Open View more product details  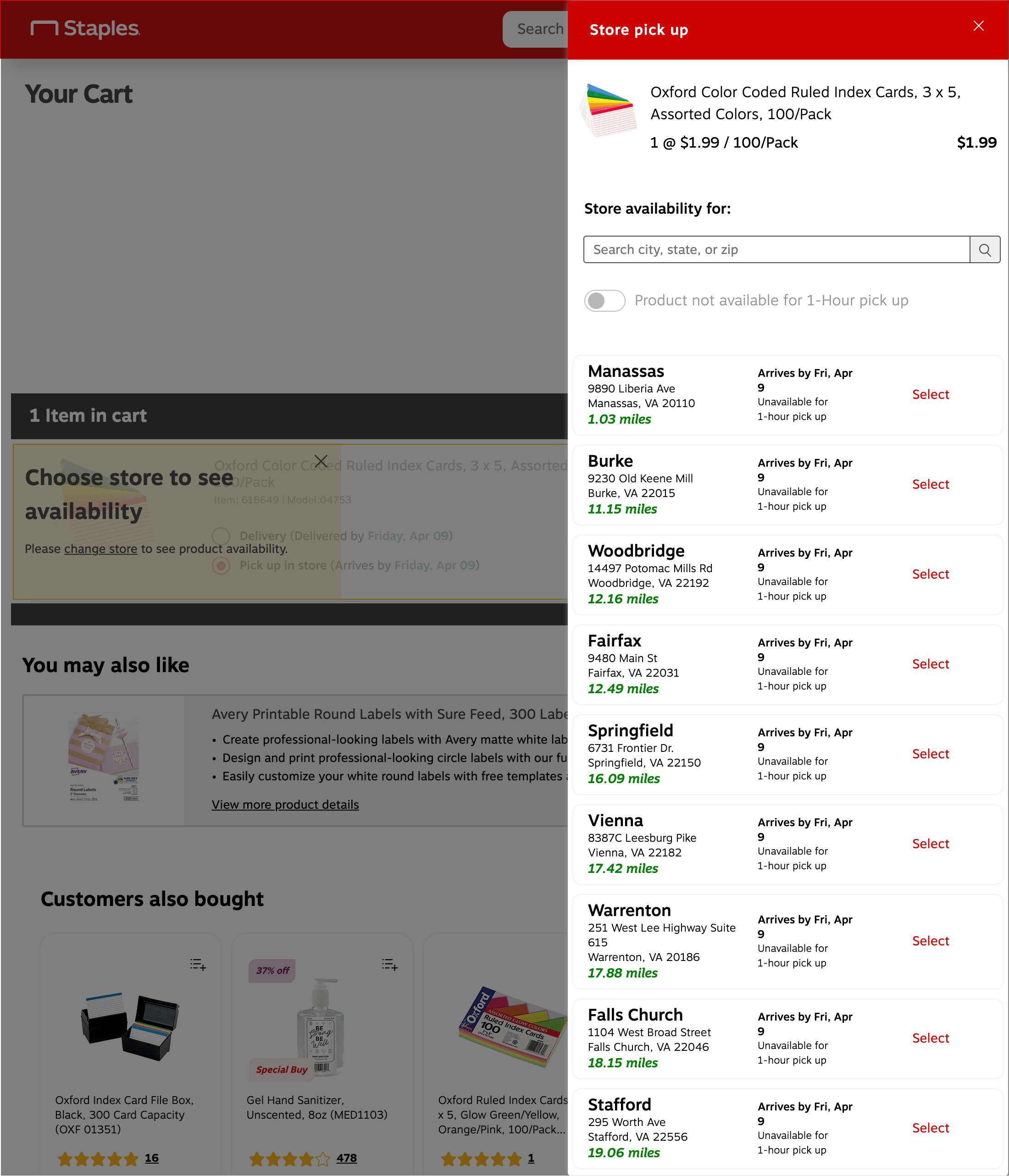pos(285,804)
